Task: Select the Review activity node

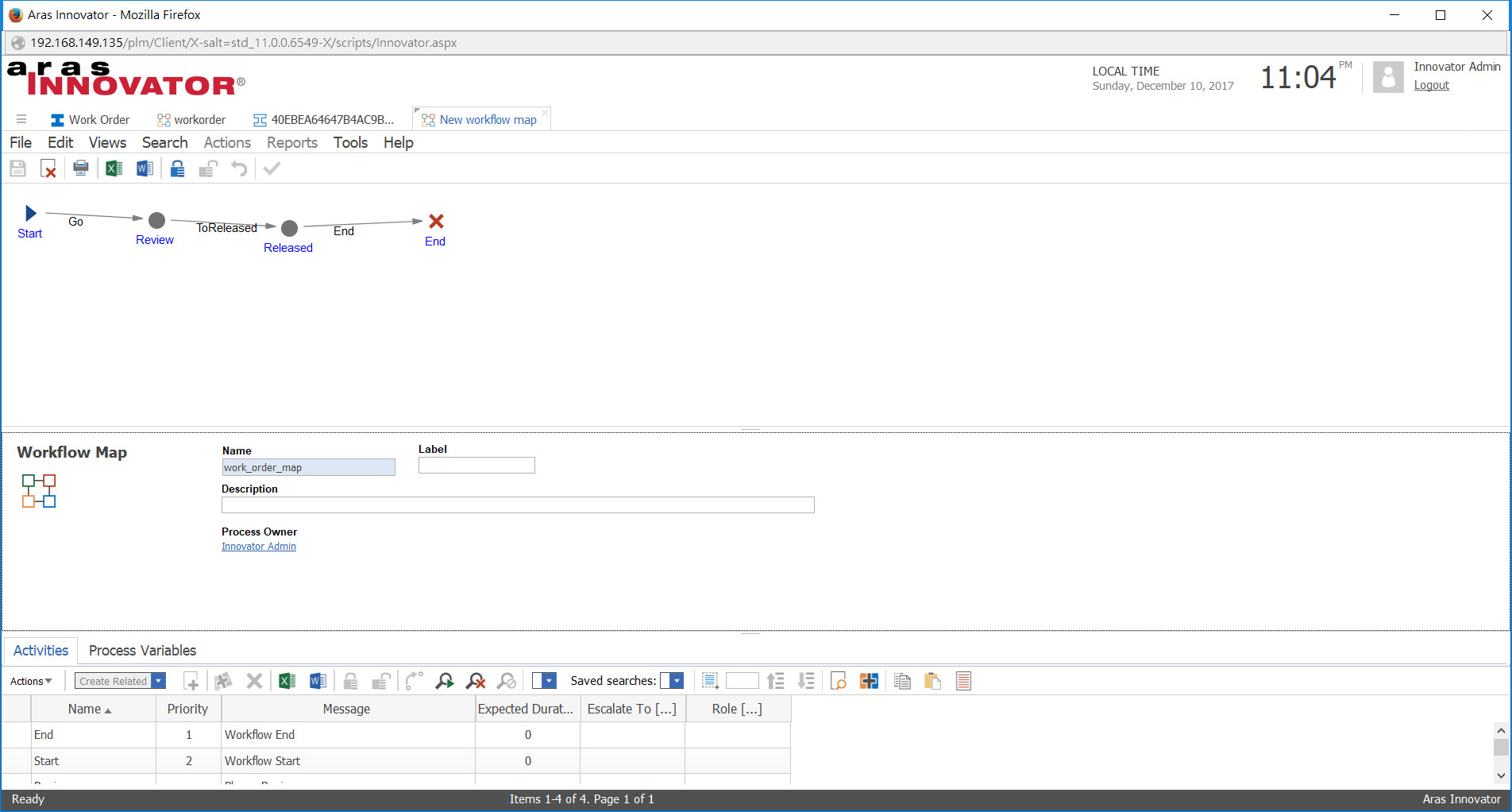Action: [157, 220]
